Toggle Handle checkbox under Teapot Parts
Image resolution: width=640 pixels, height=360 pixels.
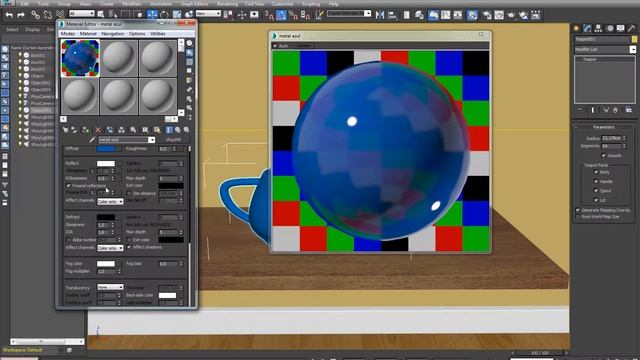tap(596, 182)
